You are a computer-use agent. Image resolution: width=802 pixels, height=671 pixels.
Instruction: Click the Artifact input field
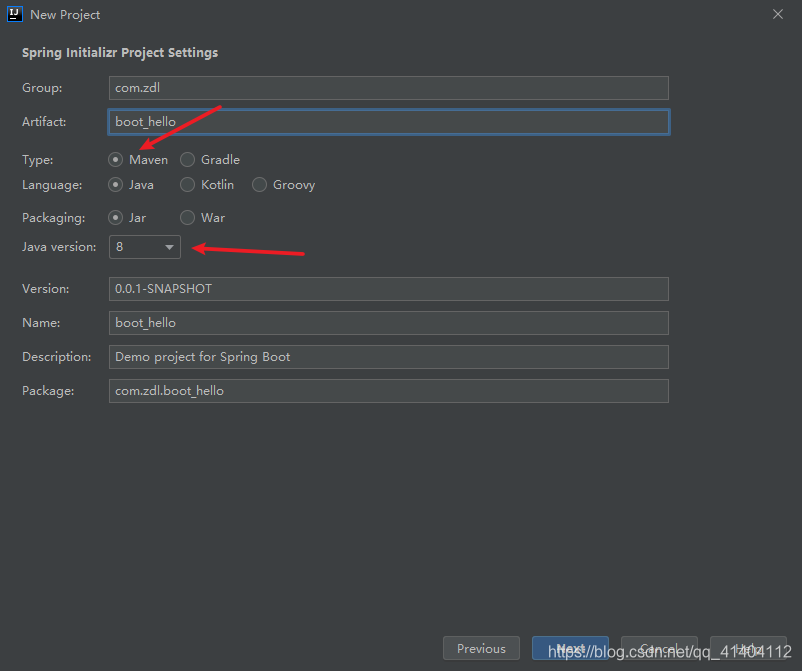click(x=389, y=122)
